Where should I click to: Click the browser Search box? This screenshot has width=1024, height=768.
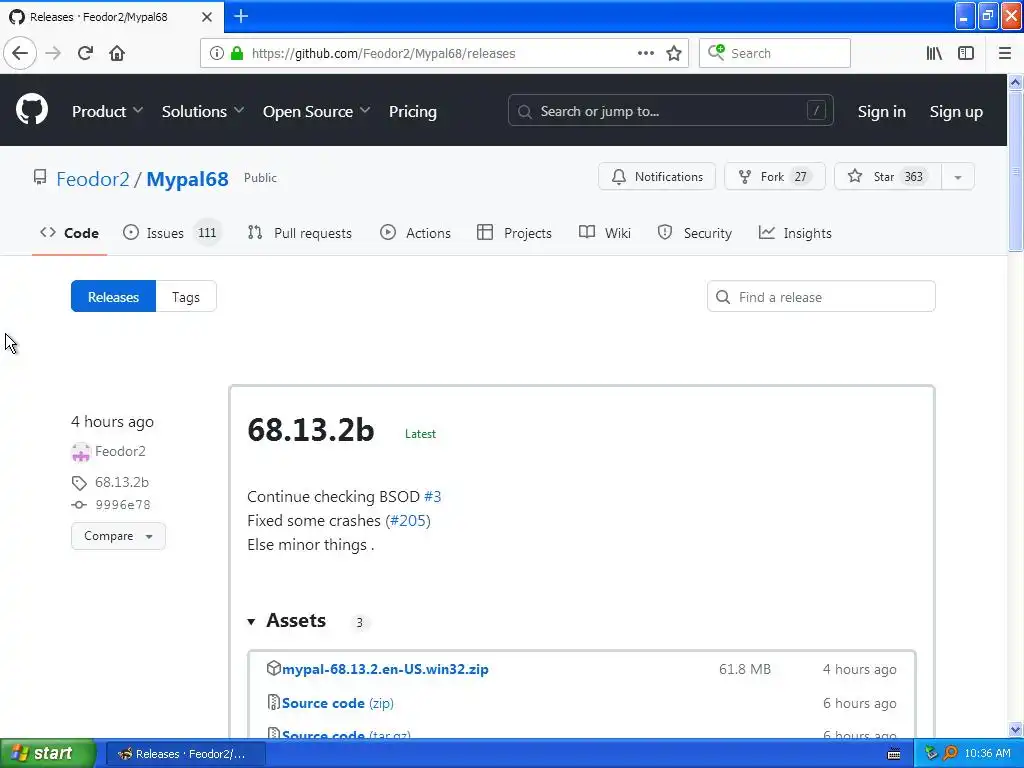(775, 53)
